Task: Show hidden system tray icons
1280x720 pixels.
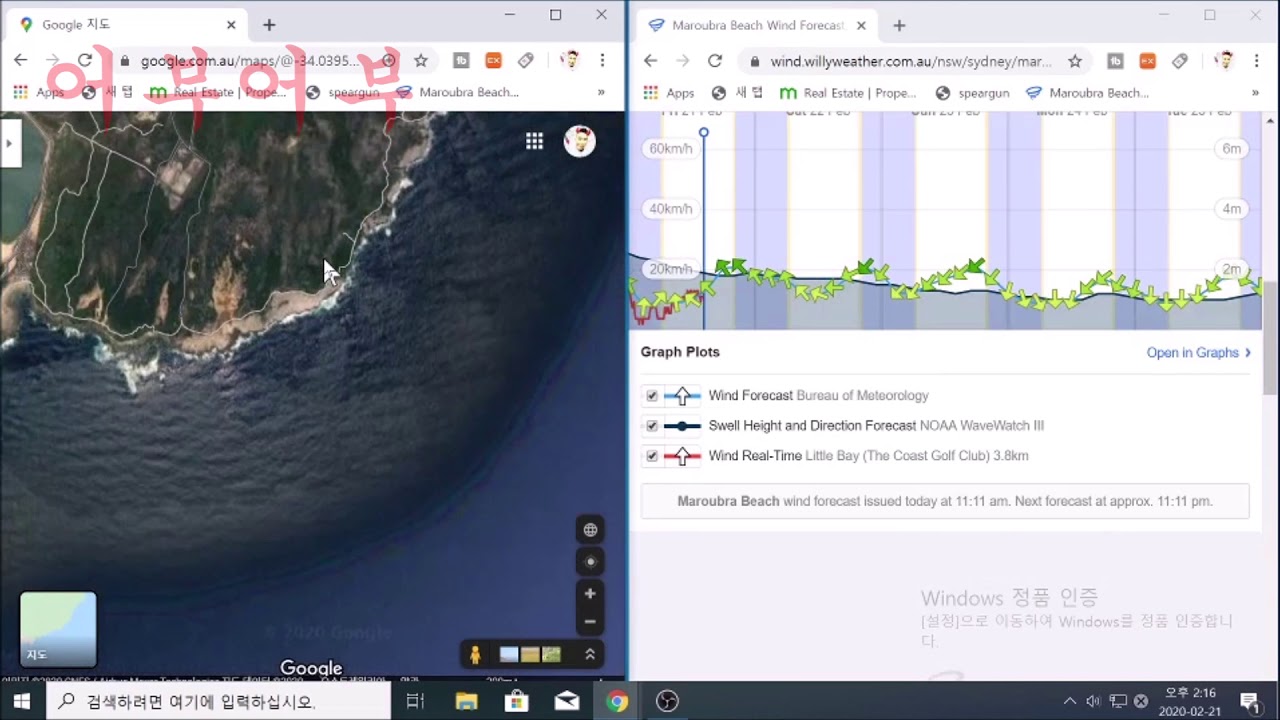Action: [1069, 701]
